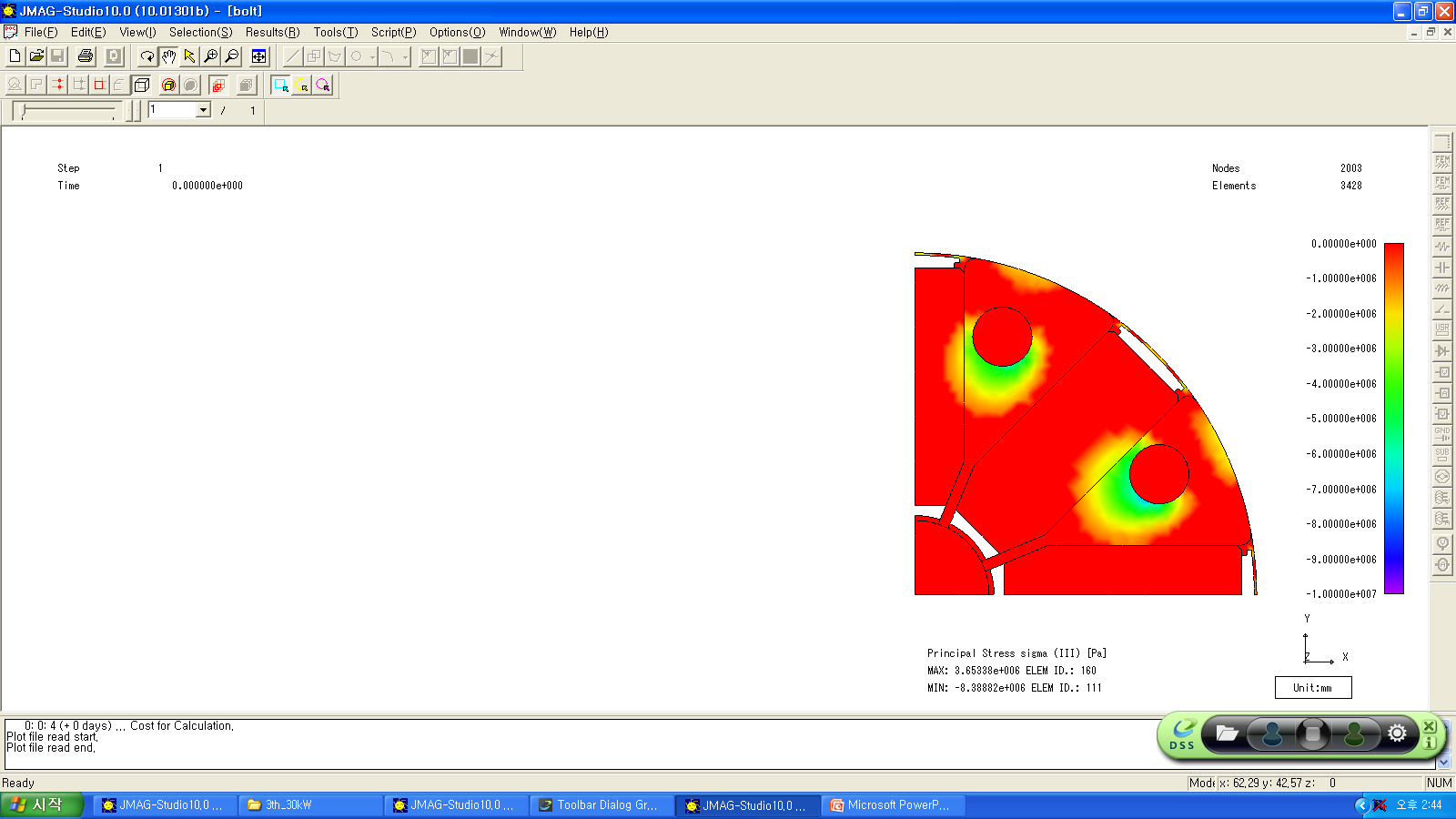Click the log panel scroll down arrow
This screenshot has width=1456, height=819.
(x=1444, y=762)
